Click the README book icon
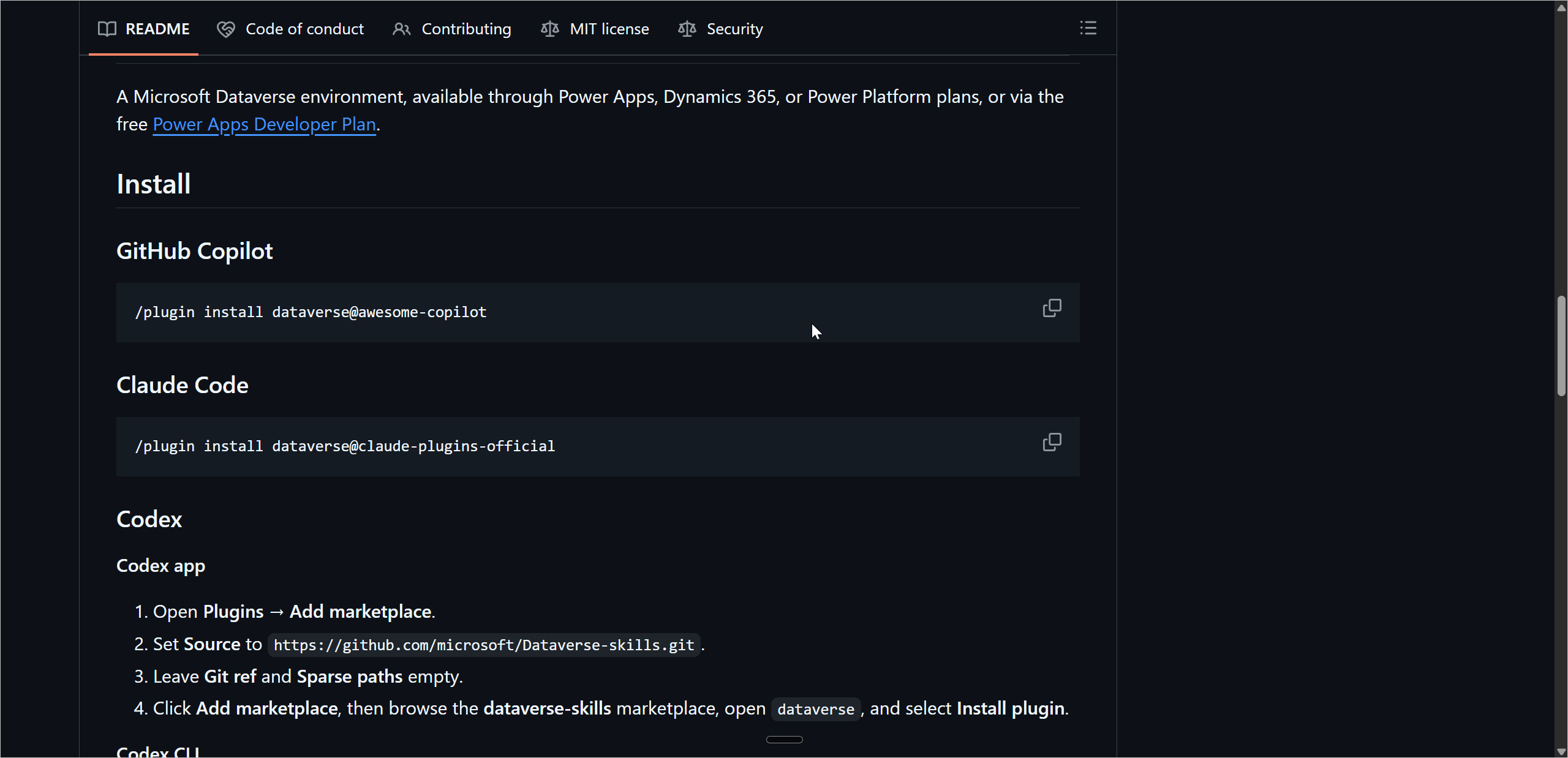The width and height of the screenshot is (1568, 758). point(107,29)
